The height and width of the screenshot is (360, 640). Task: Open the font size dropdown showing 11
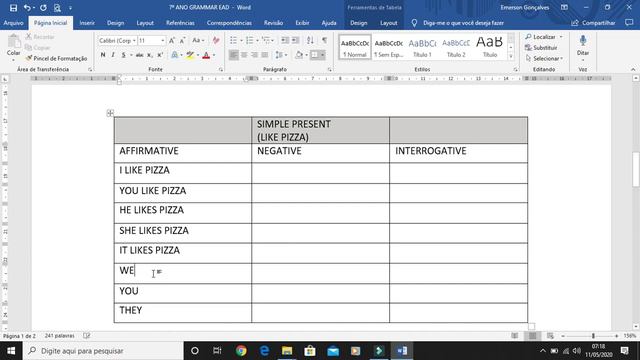pyautogui.click(x=162, y=40)
